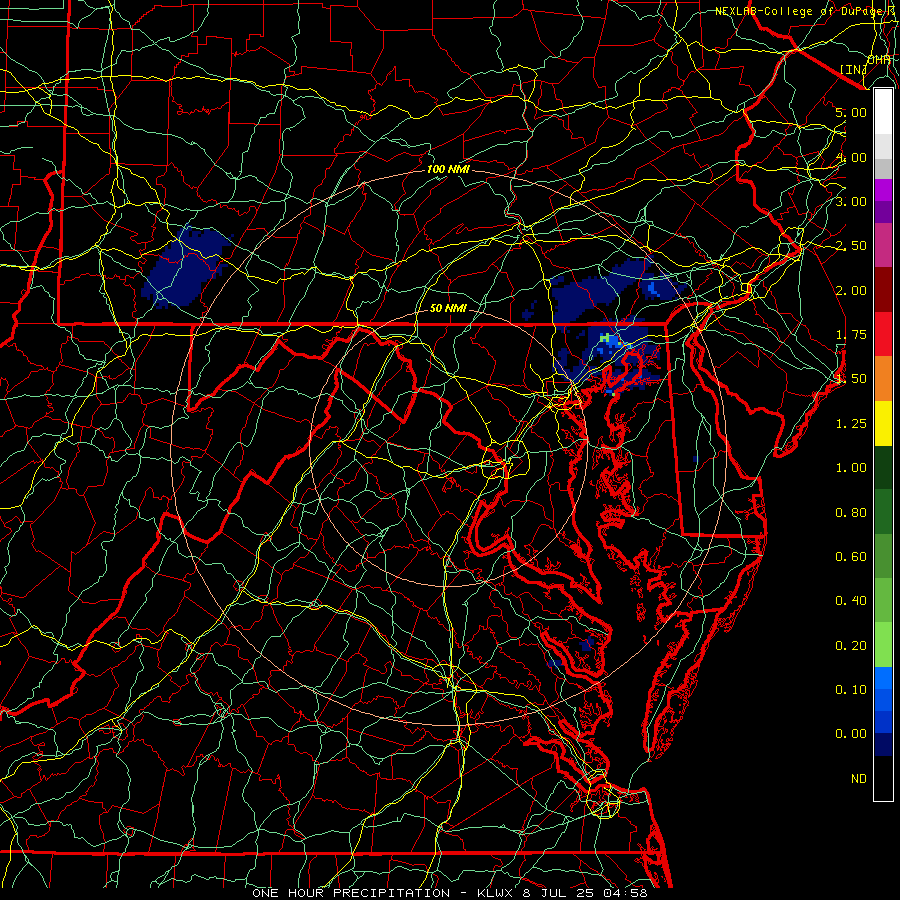Click the bright magenta legend swatch
The height and width of the screenshot is (900, 900).
click(883, 190)
